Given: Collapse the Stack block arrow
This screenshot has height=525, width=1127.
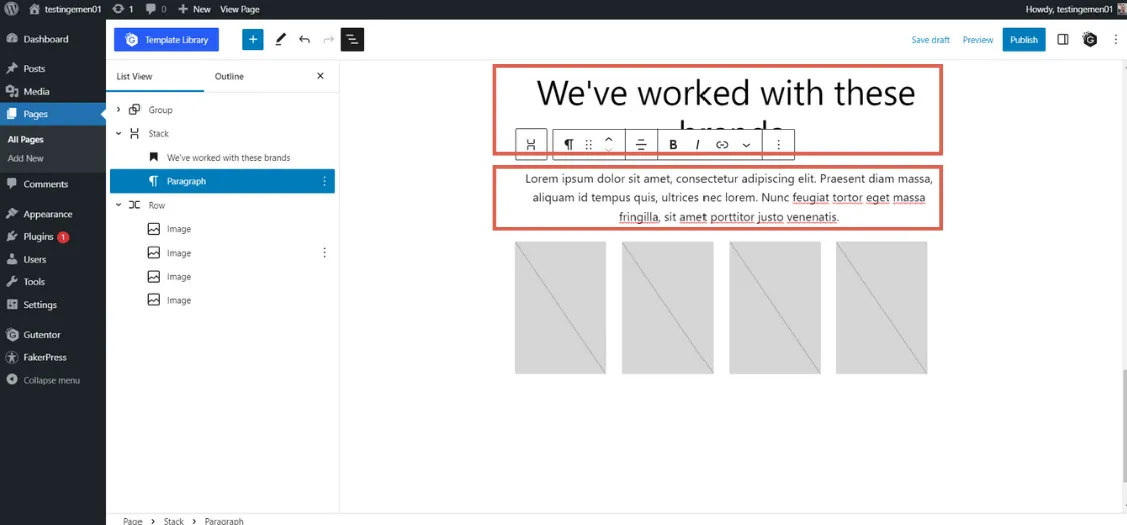Looking at the screenshot, I should coord(119,134).
